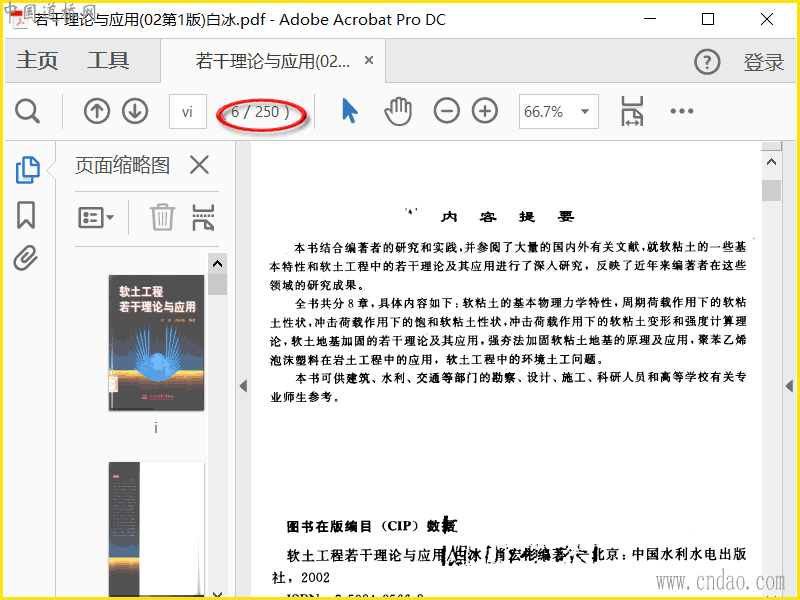
Task: Go to previous page with up arrow
Action: point(97,111)
